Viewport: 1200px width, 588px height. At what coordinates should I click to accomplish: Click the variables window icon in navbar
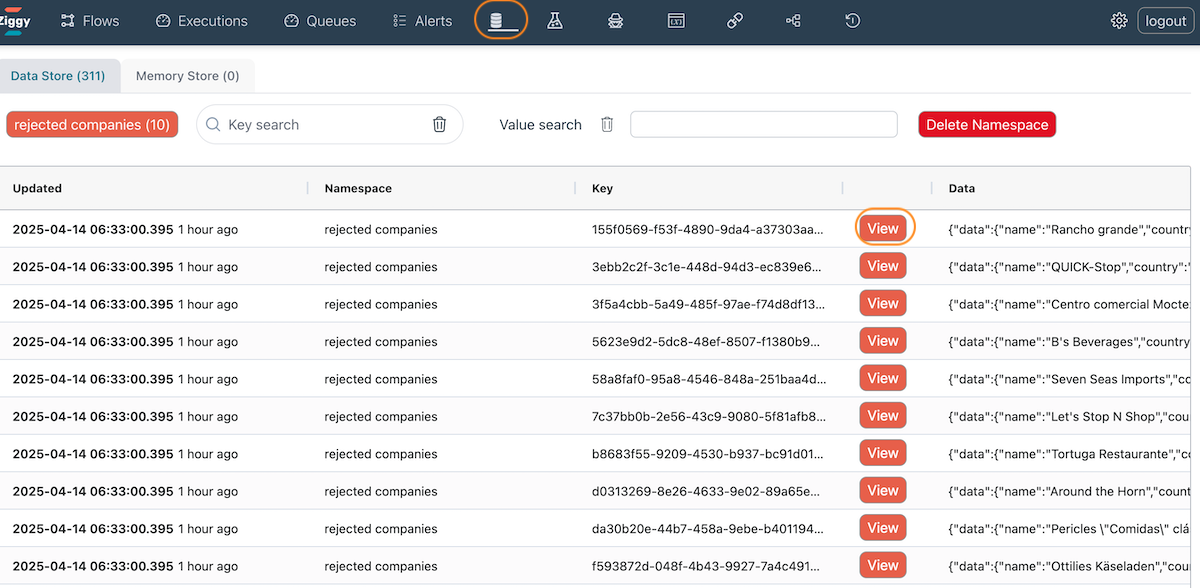676,21
